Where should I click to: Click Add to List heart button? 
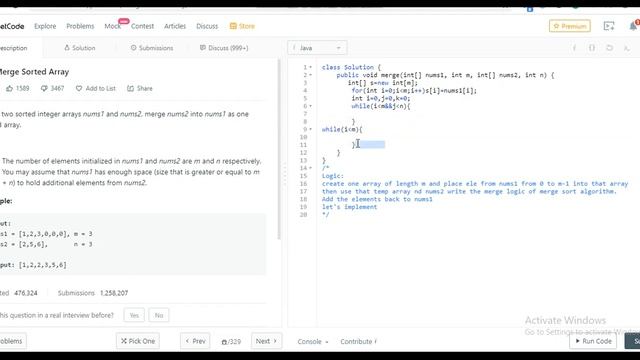tap(96, 88)
